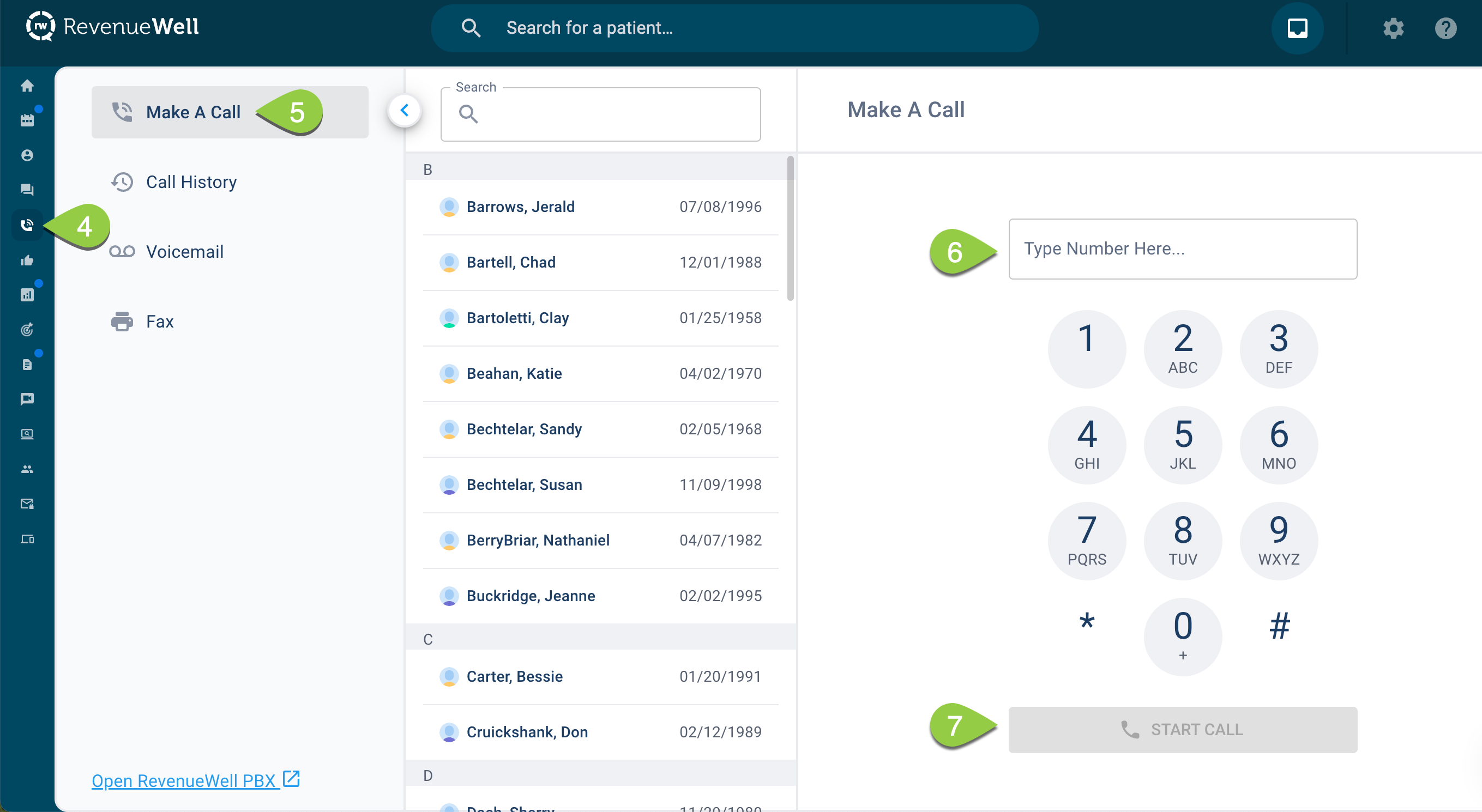Viewport: 1482px width, 812px height.
Task: Select Call History menu item
Action: 191,183
